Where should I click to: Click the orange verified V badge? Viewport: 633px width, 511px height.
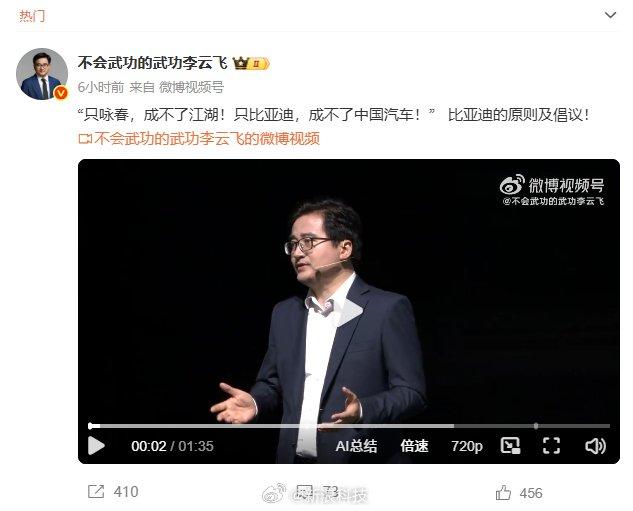[x=61, y=93]
